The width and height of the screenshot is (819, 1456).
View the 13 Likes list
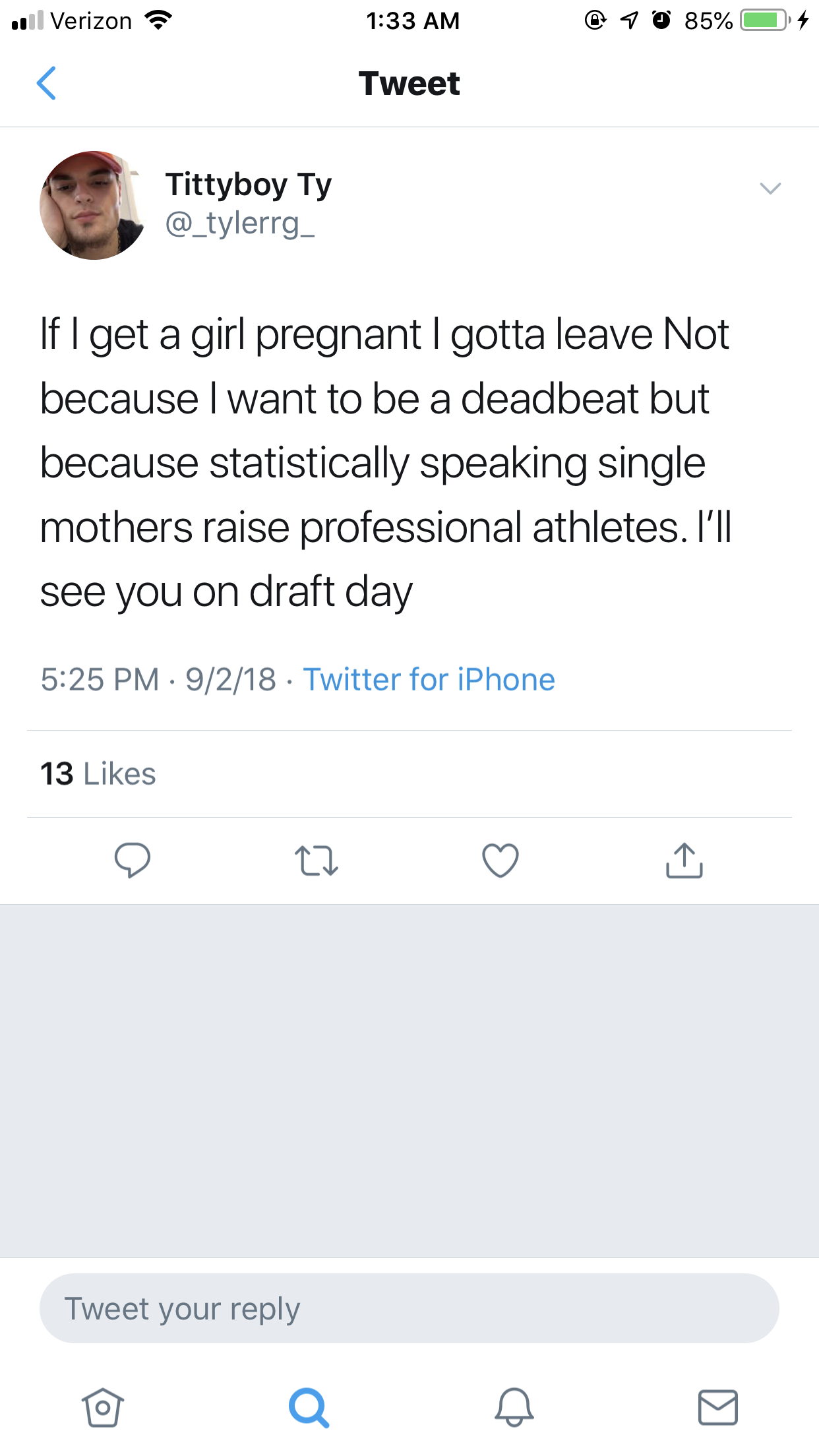tap(98, 773)
